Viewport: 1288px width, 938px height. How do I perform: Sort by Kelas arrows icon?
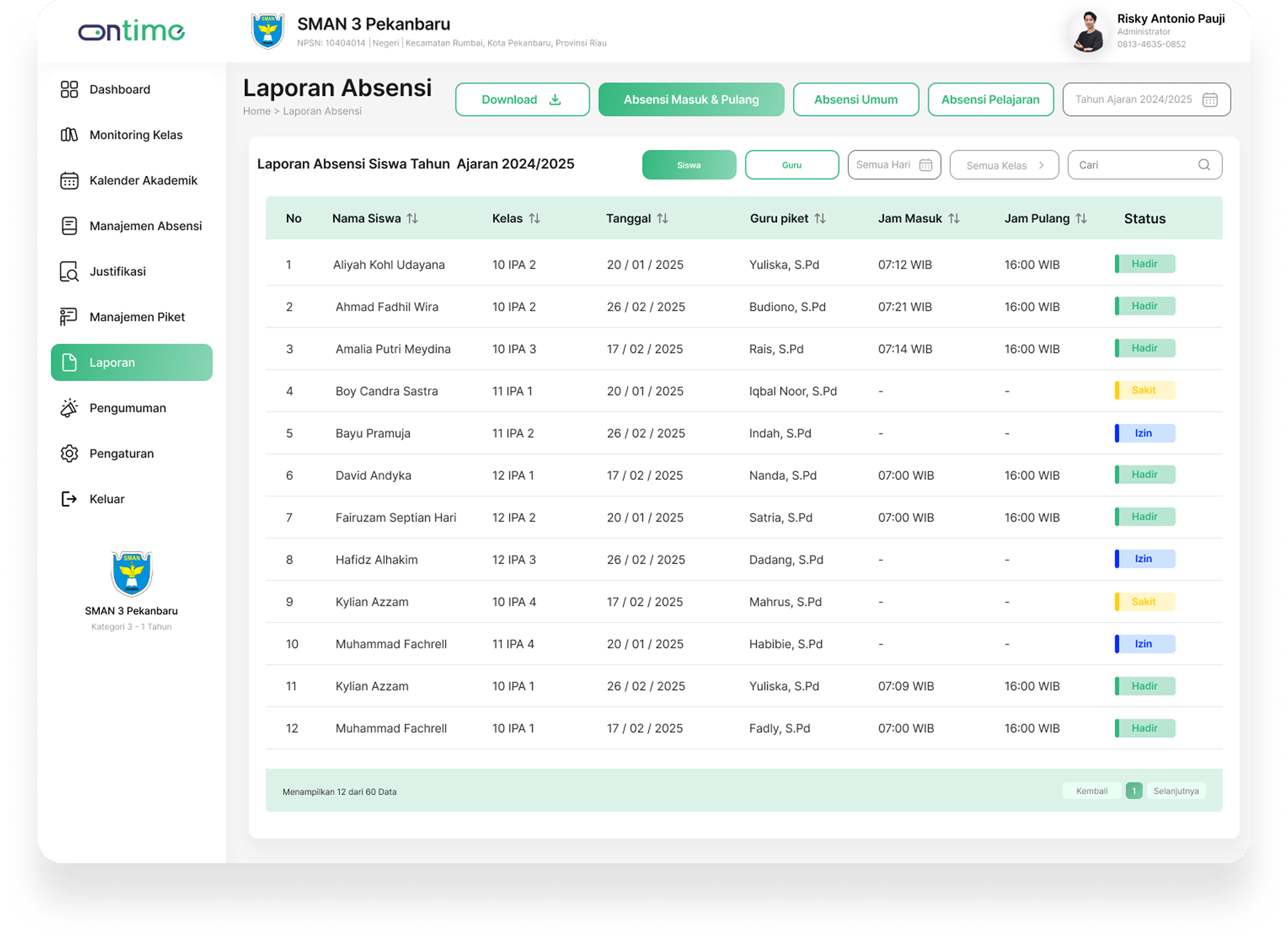[534, 218]
